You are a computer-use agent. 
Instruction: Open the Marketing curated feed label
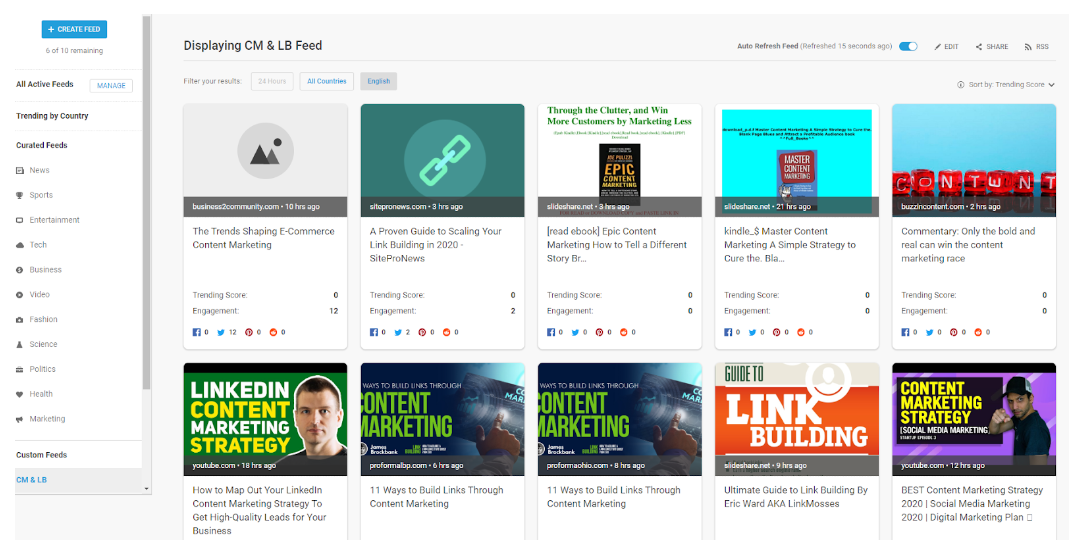(47, 419)
